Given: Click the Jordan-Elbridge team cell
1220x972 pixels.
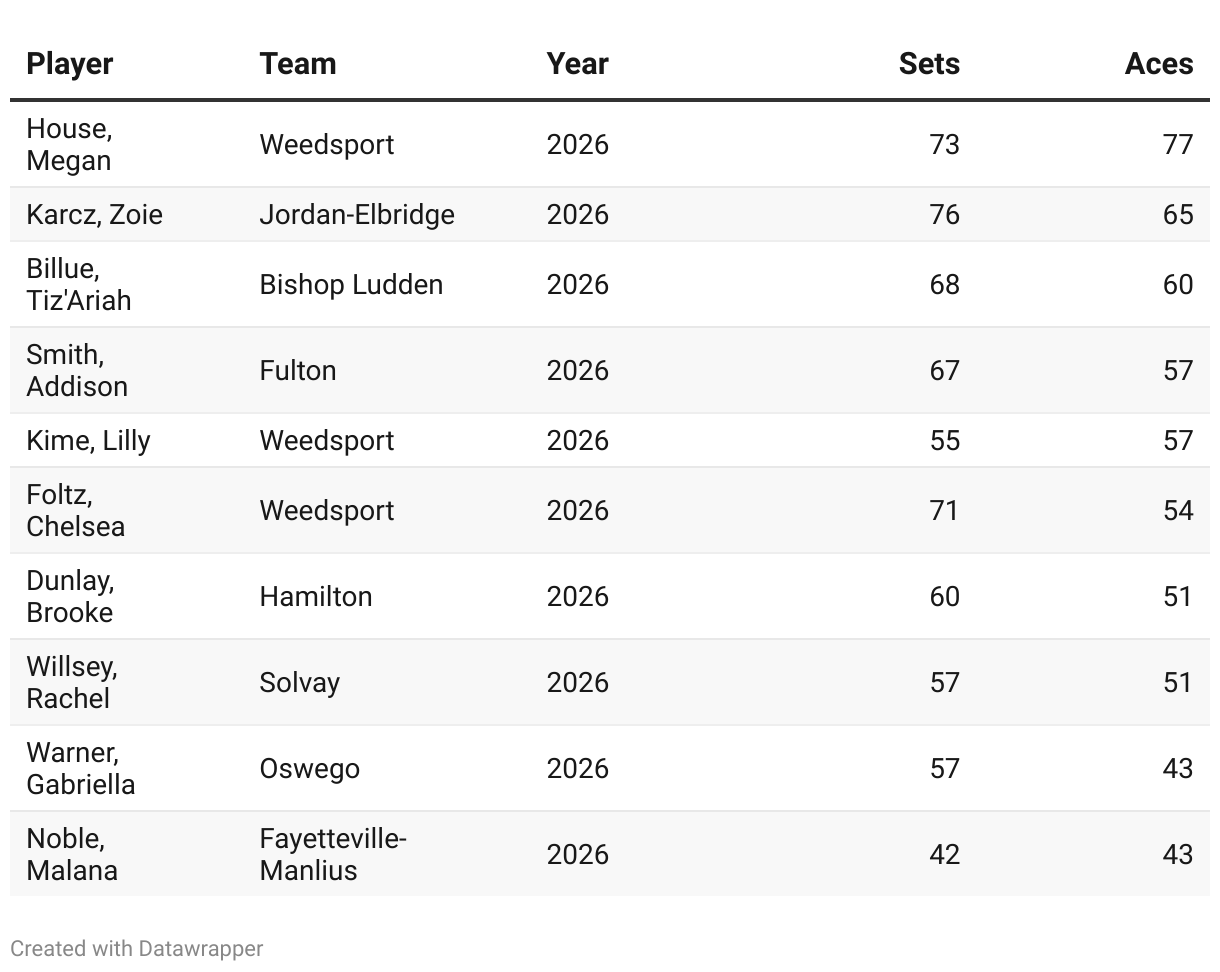Looking at the screenshot, I should tap(356, 214).
